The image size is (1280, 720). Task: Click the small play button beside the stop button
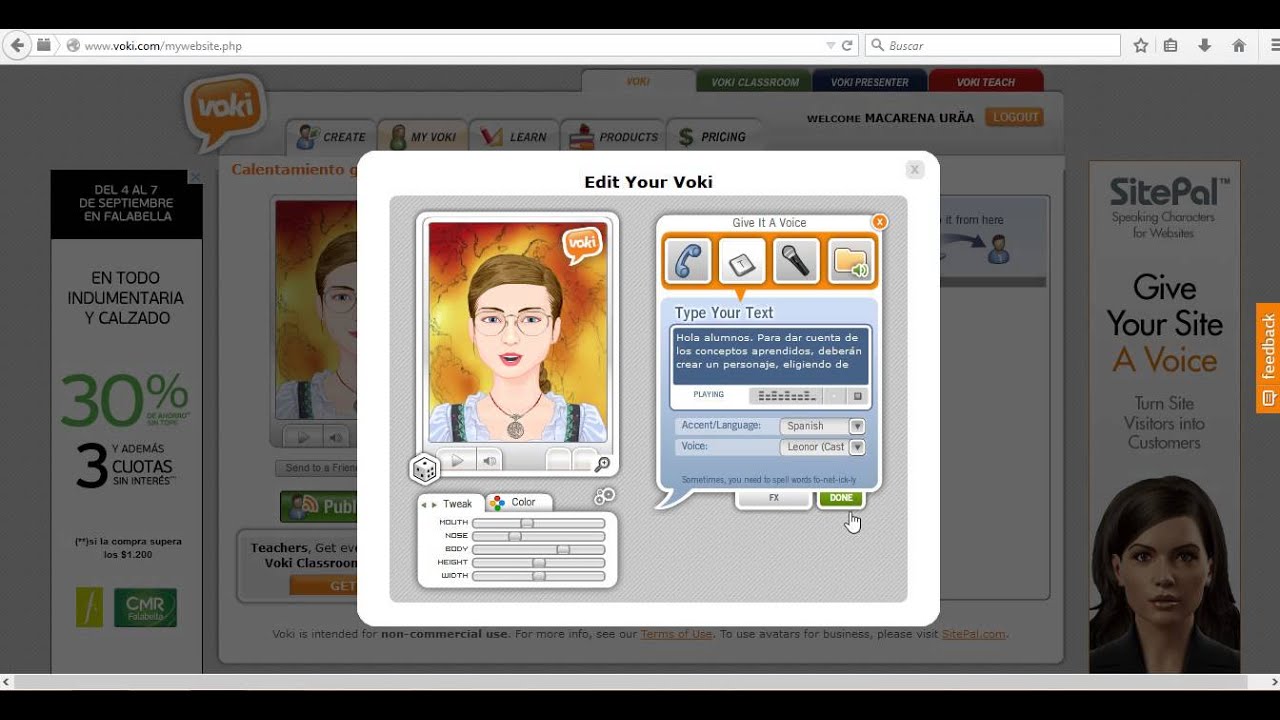tap(835, 396)
